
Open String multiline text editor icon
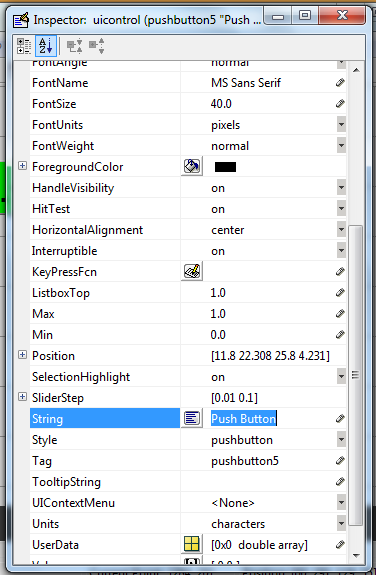pyautogui.click(x=192, y=418)
